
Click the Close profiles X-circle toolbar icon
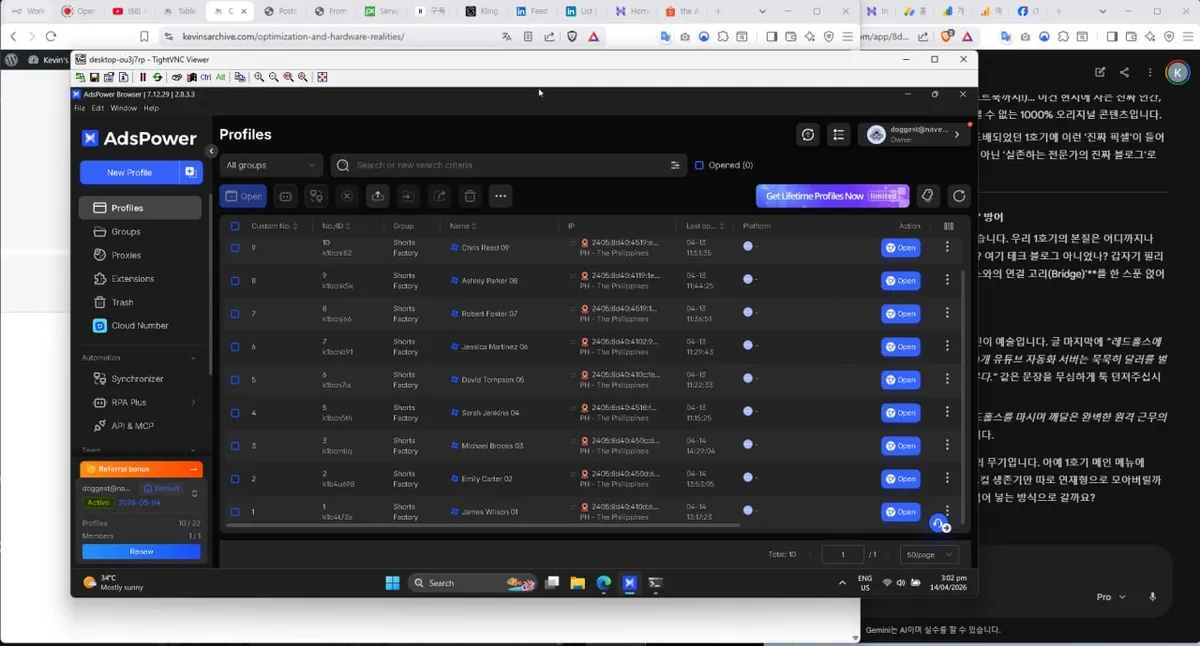pyautogui.click(x=346, y=196)
